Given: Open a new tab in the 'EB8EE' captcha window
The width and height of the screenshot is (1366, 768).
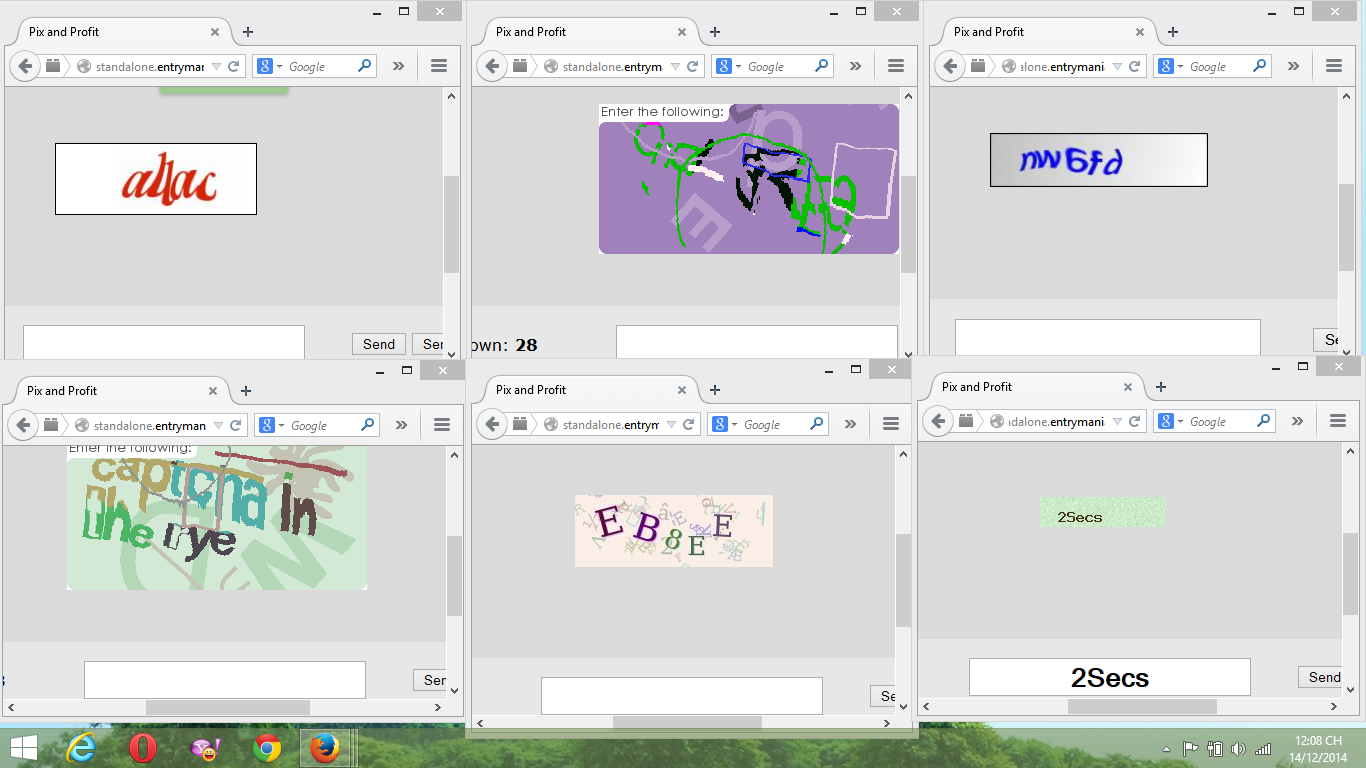Looking at the screenshot, I should click(715, 390).
